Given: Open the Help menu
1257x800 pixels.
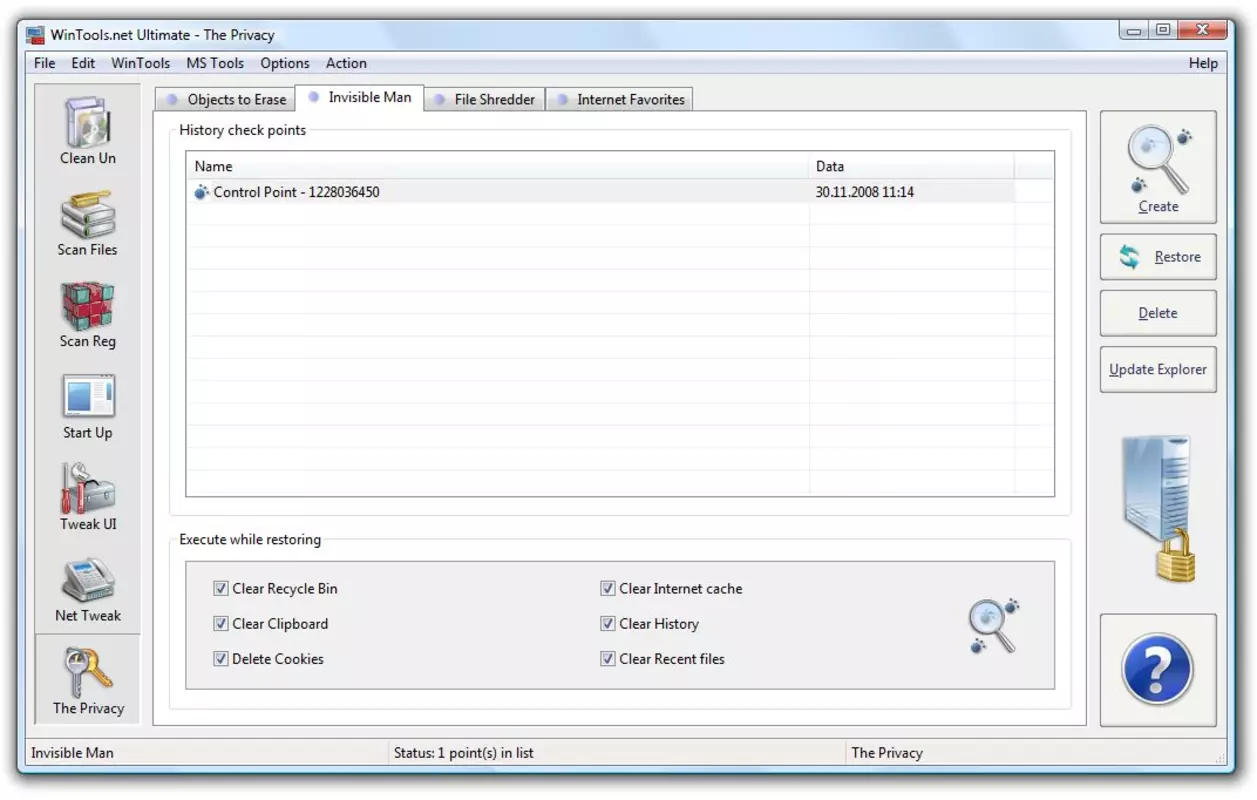Looking at the screenshot, I should 1203,63.
